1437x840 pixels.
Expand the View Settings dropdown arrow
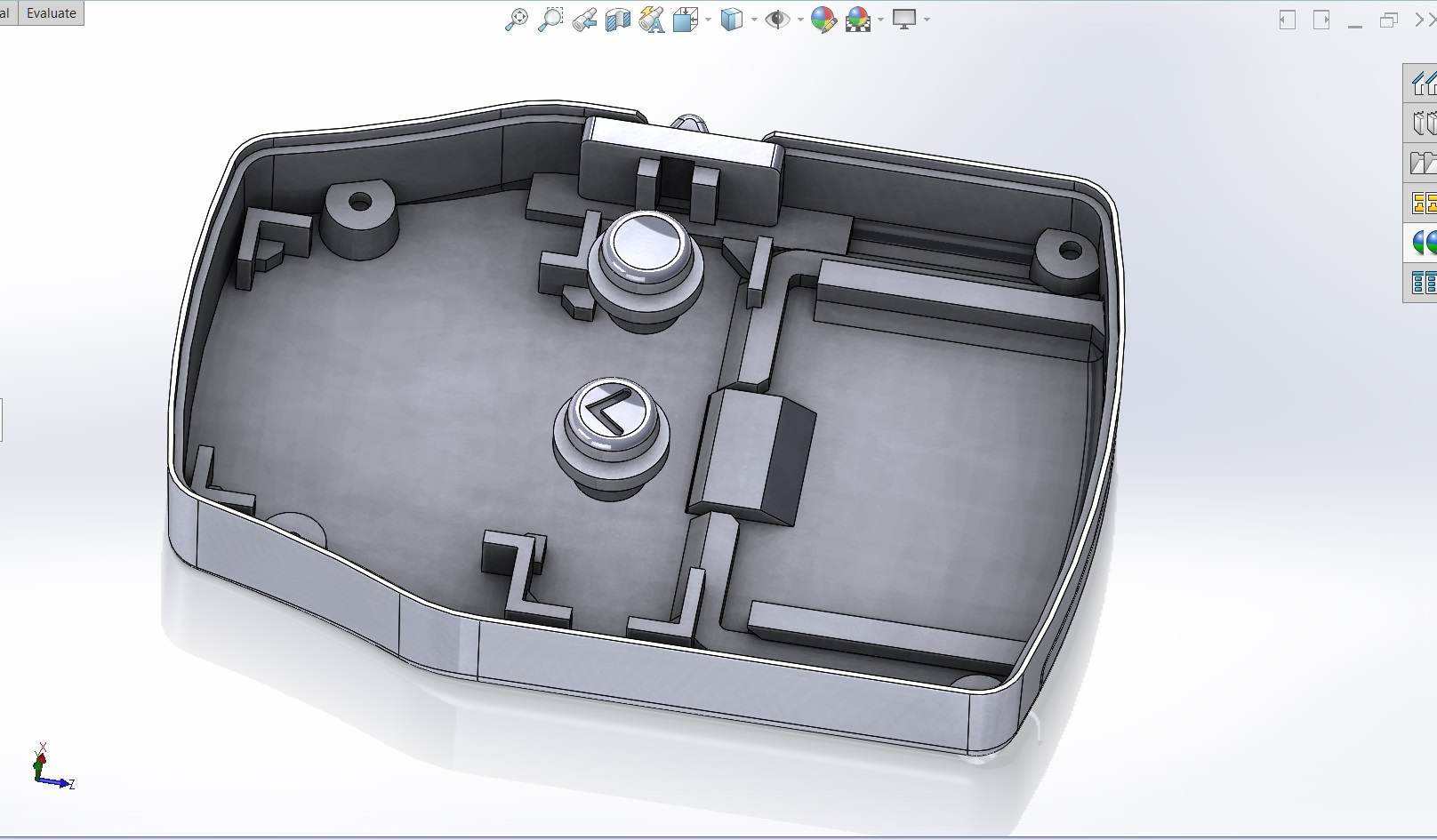click(x=927, y=20)
